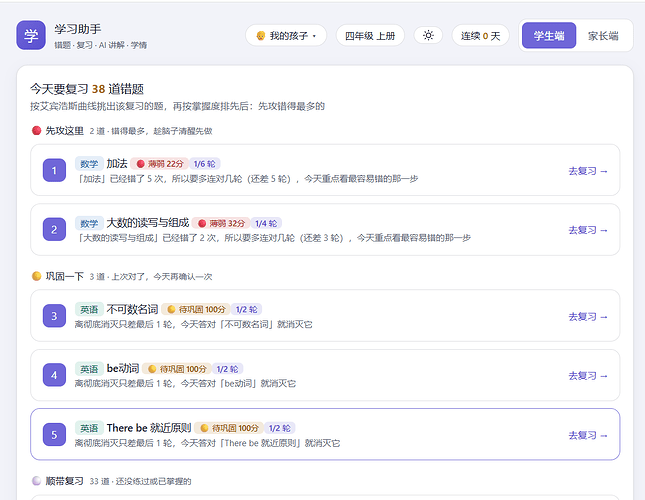The width and height of the screenshot is (645, 500).
Task: Switch to the 学生端 tab
Action: pos(549,36)
